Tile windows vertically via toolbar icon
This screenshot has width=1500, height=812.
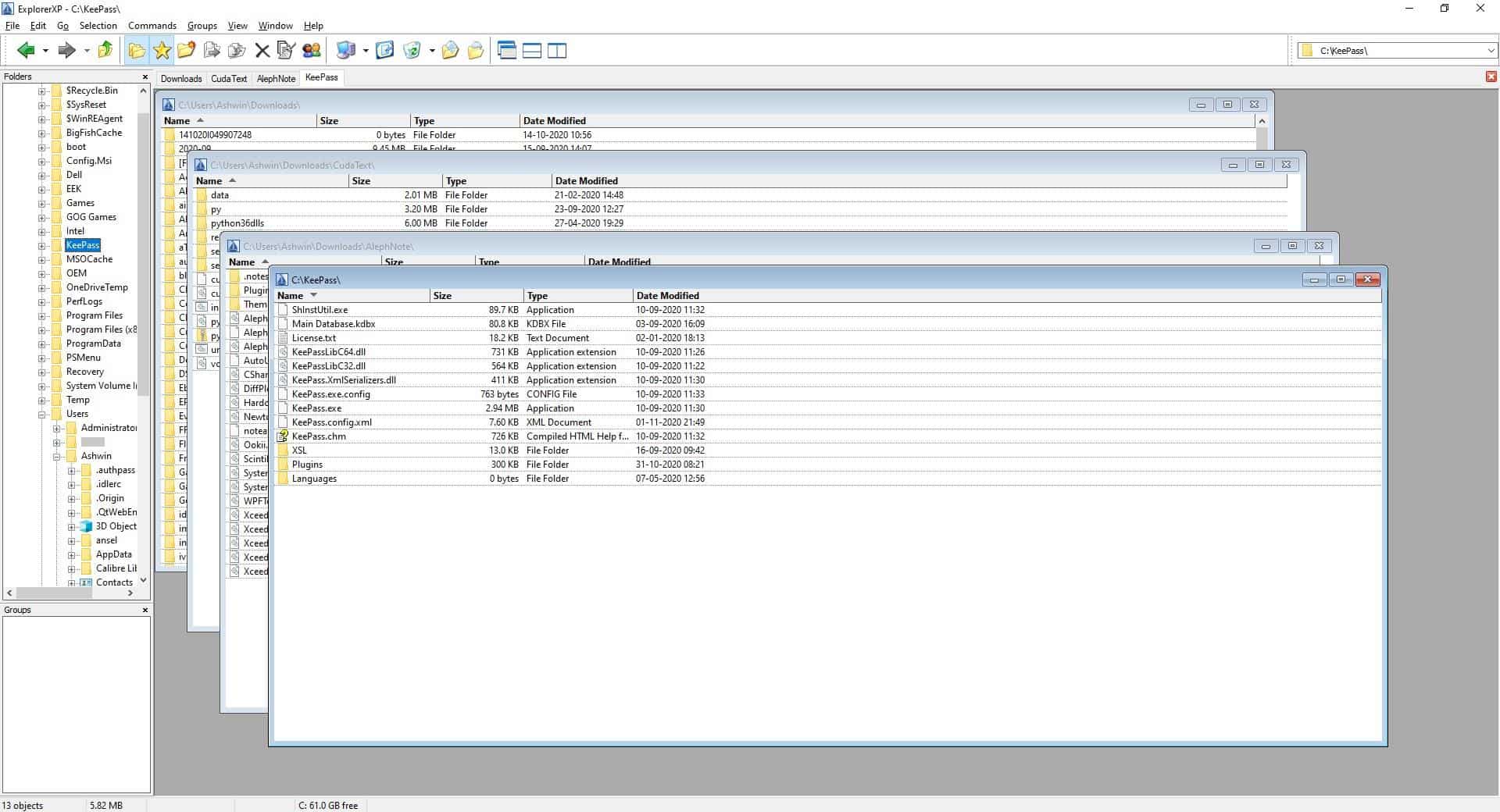pos(557,51)
